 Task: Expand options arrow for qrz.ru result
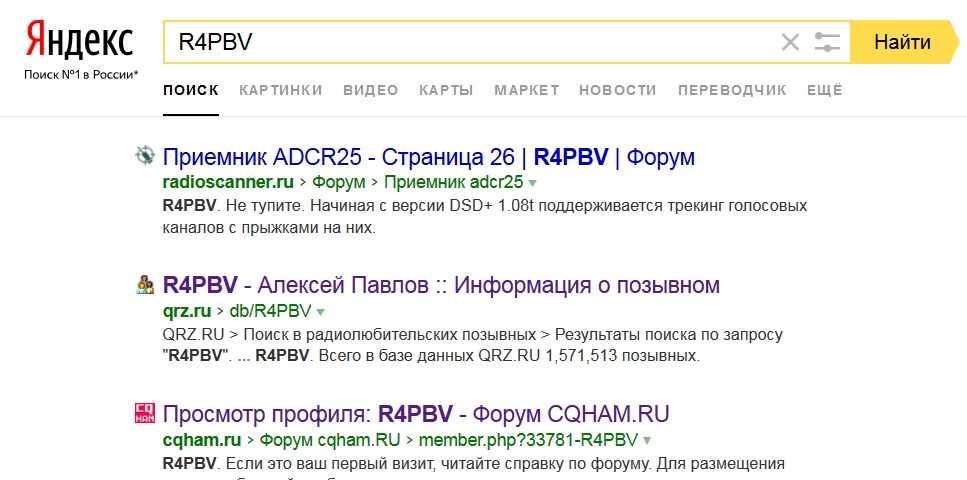point(320,312)
